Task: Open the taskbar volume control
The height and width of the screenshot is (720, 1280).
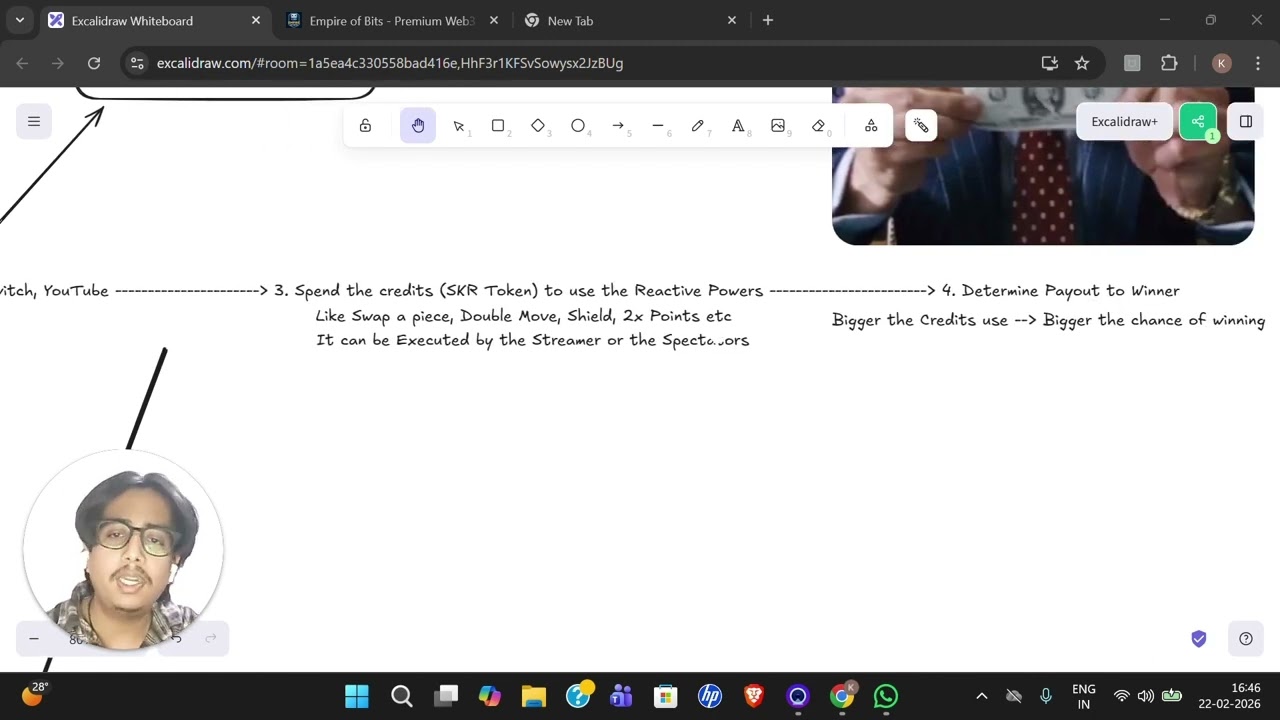Action: click(x=1146, y=696)
